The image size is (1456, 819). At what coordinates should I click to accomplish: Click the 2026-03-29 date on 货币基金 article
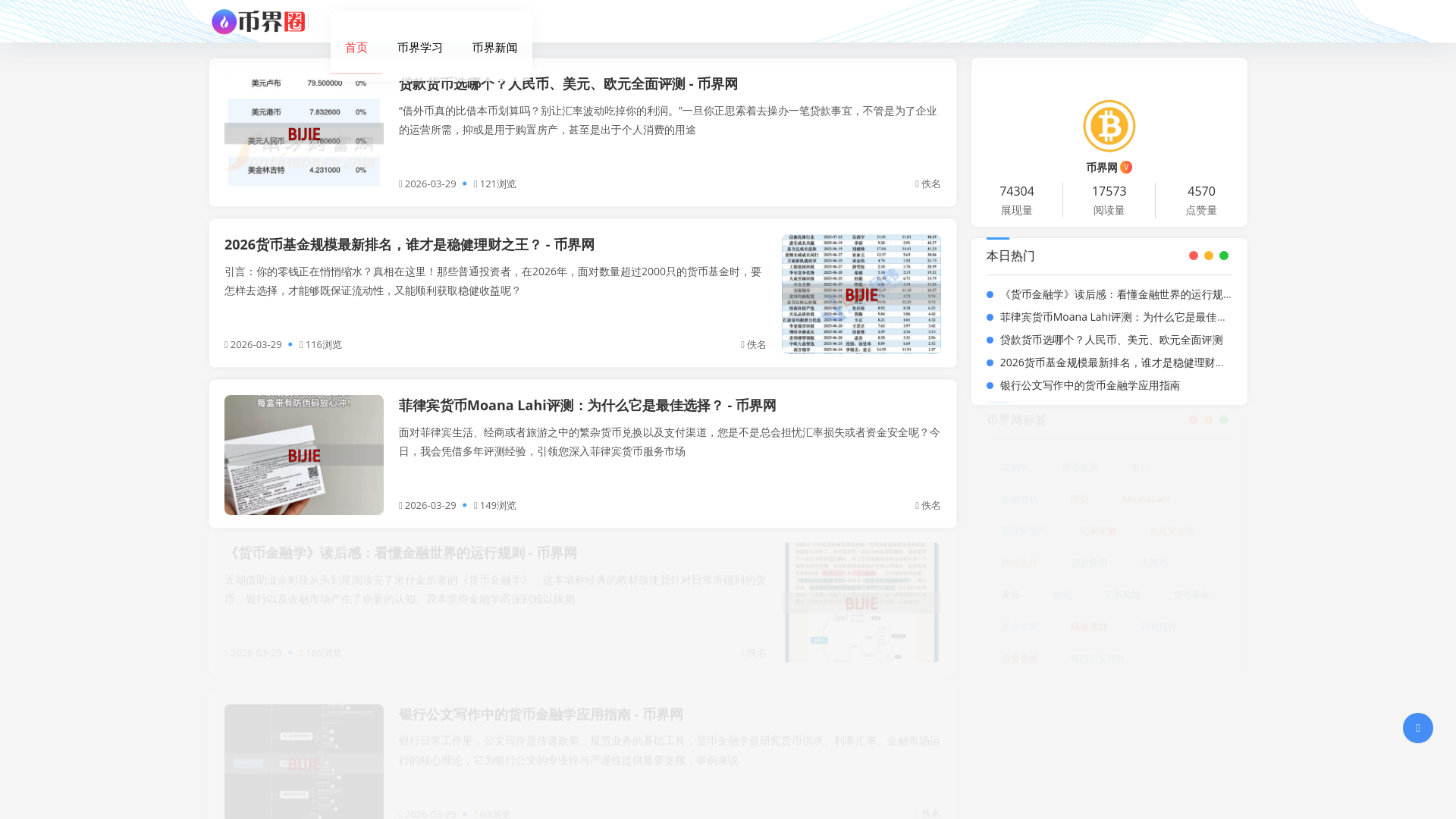[x=253, y=344]
